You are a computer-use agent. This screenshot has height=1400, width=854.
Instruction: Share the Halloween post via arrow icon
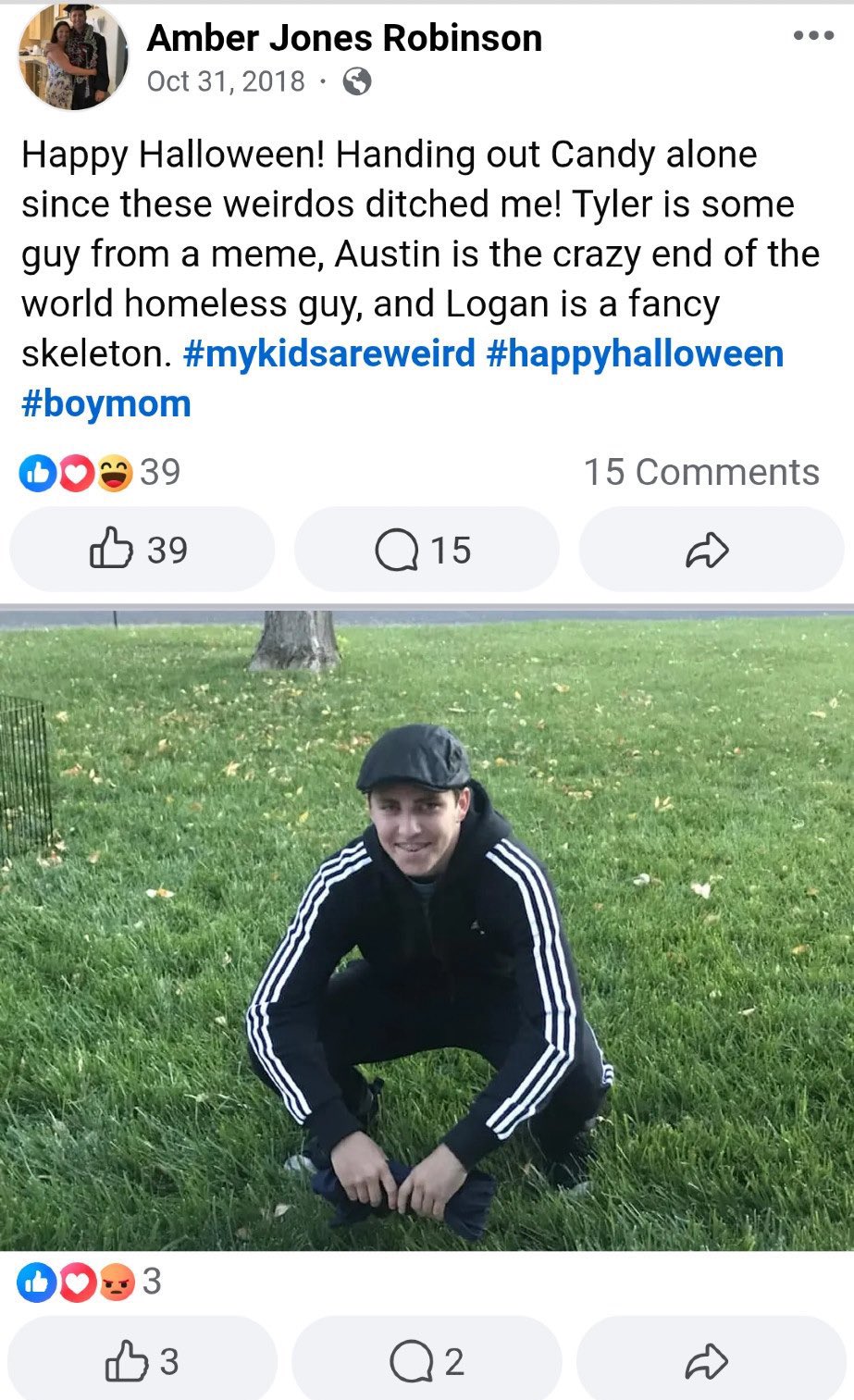click(711, 550)
